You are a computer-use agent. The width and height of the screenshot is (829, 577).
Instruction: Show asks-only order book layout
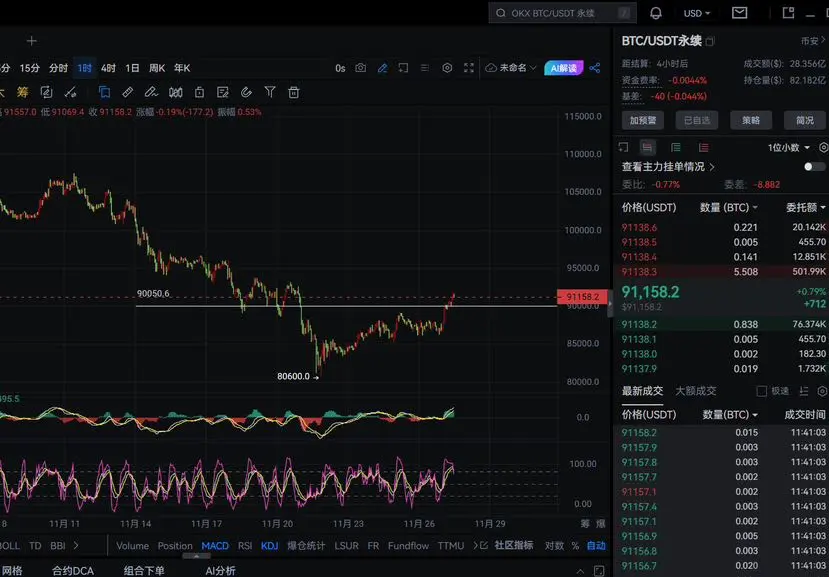coord(704,148)
